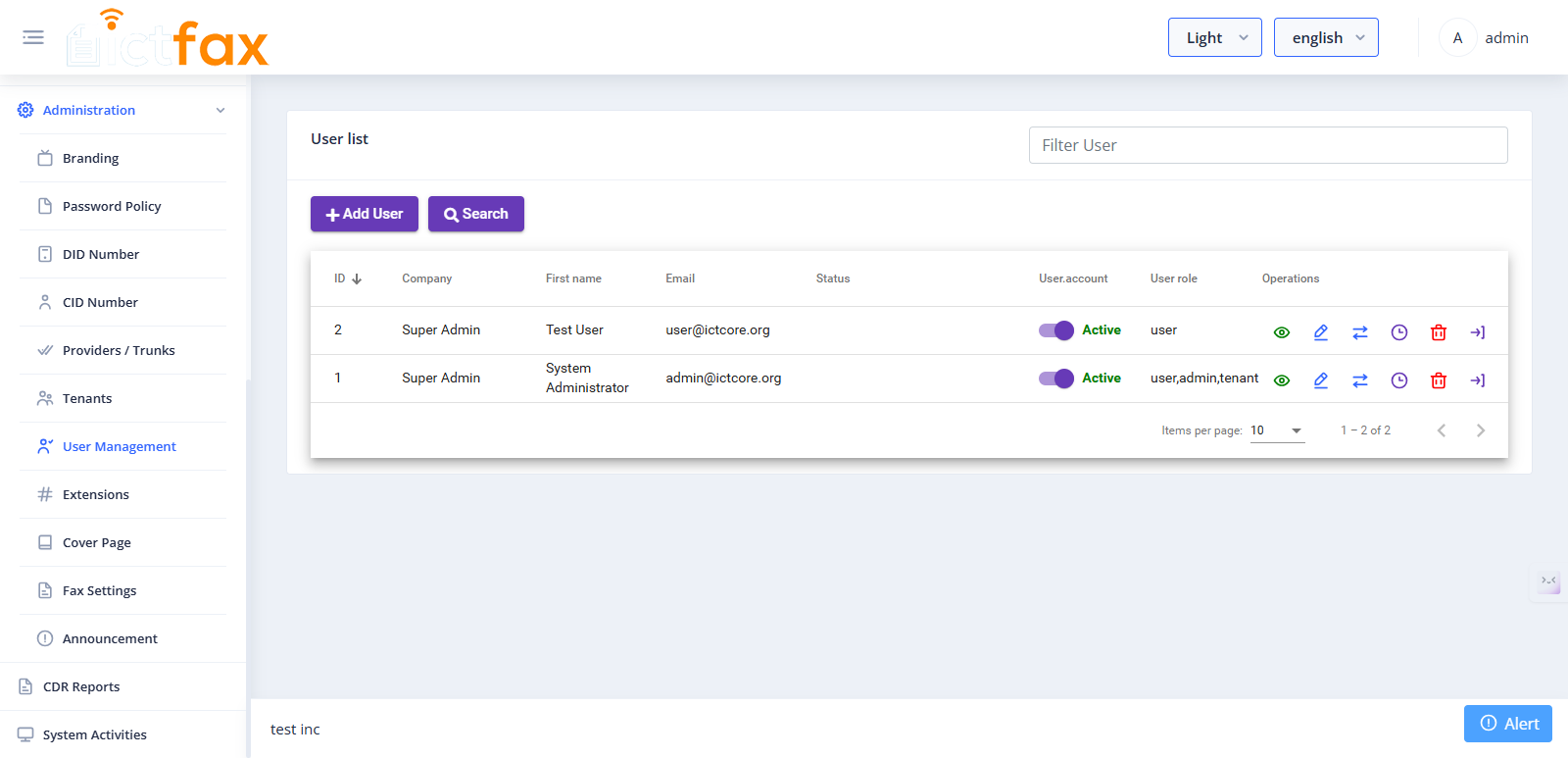Click the Add User button

point(364,214)
